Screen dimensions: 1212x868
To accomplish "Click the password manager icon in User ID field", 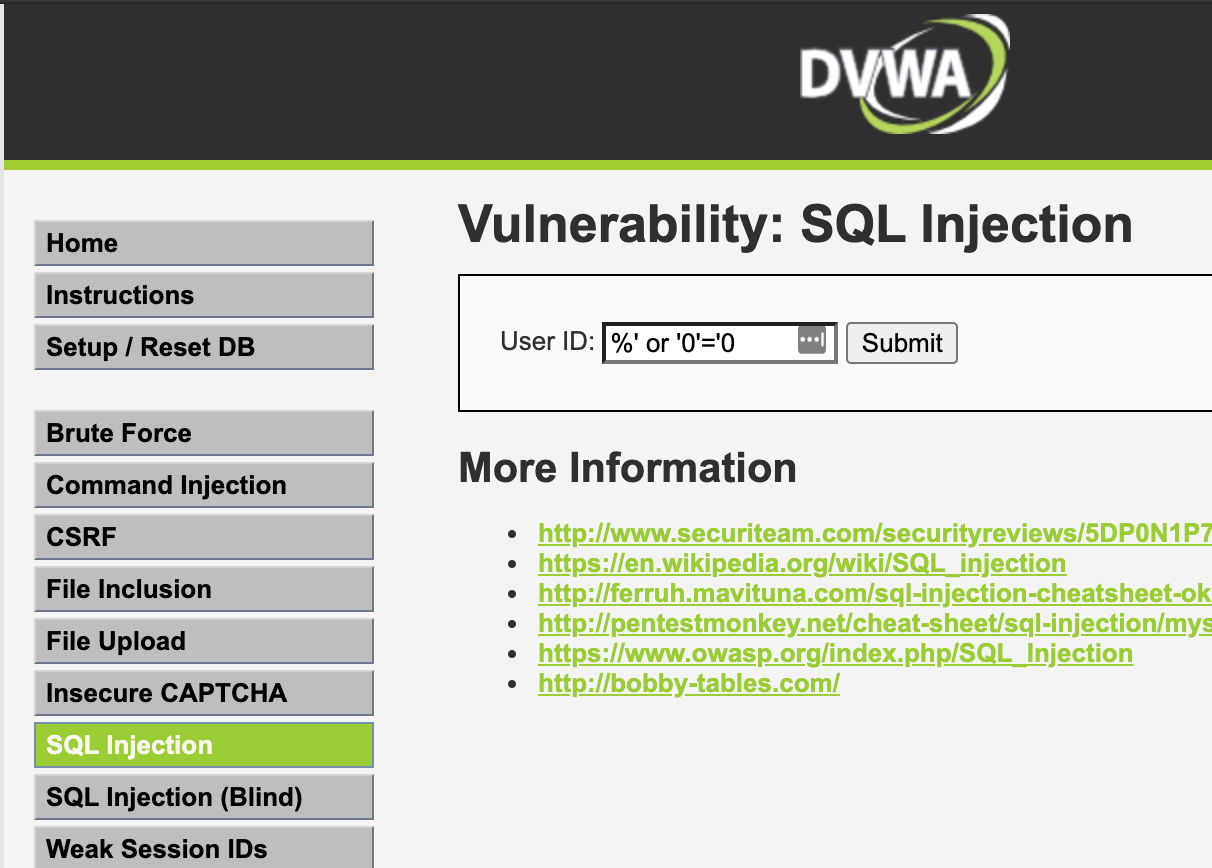I will [x=812, y=342].
